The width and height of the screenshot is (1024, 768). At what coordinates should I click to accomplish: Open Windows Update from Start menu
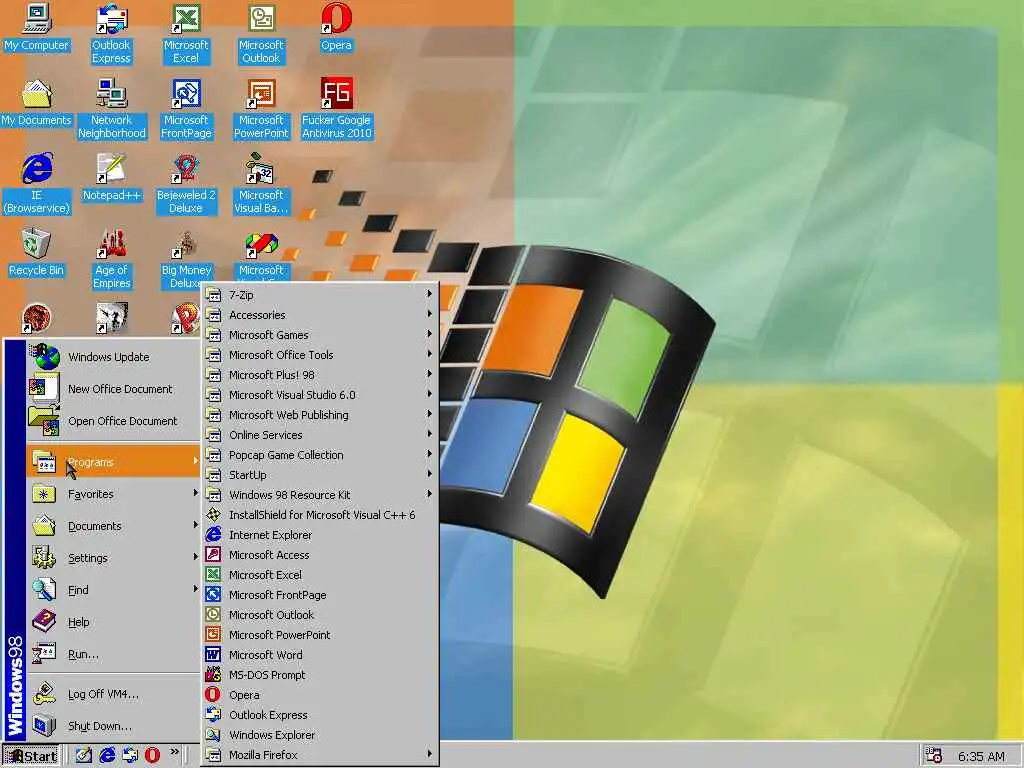click(x=113, y=357)
